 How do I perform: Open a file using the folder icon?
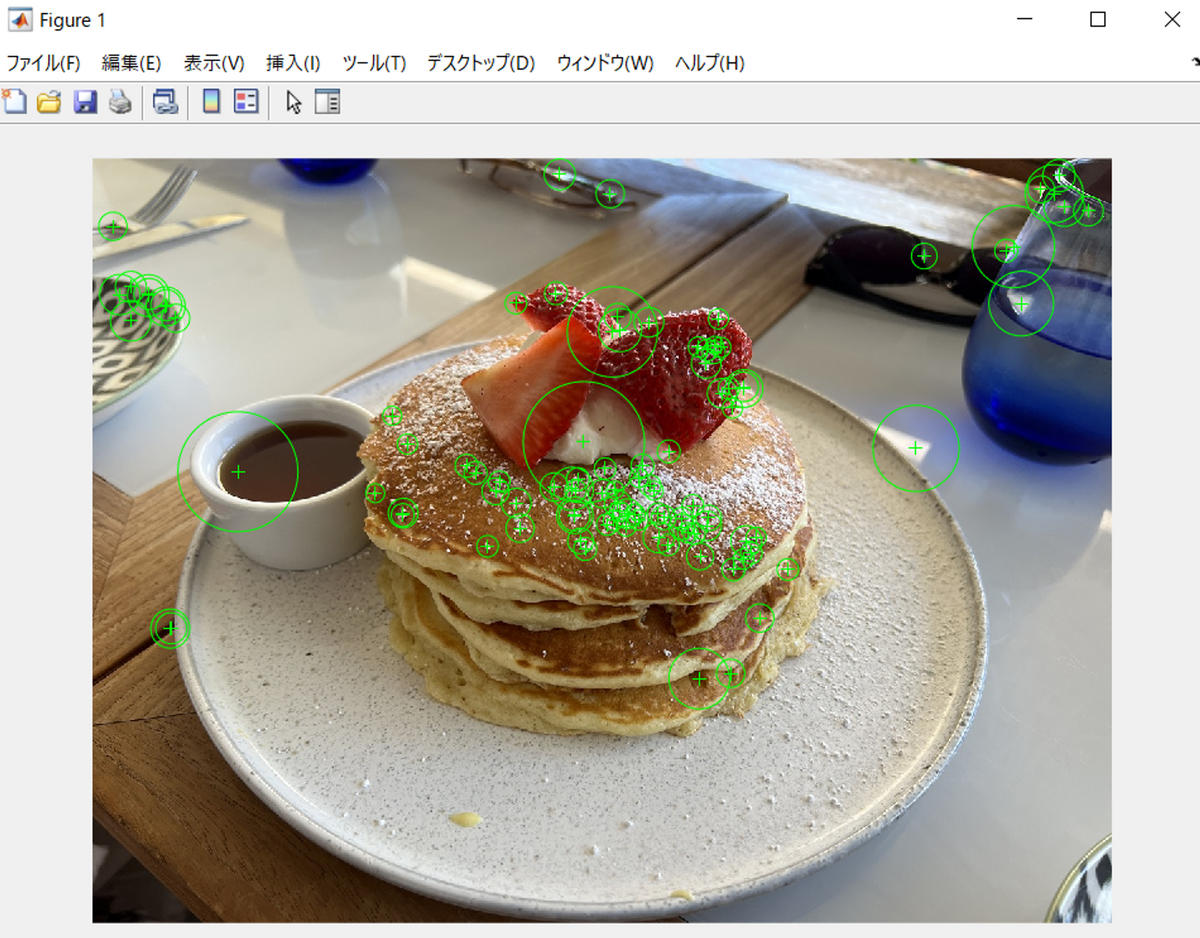pos(49,101)
